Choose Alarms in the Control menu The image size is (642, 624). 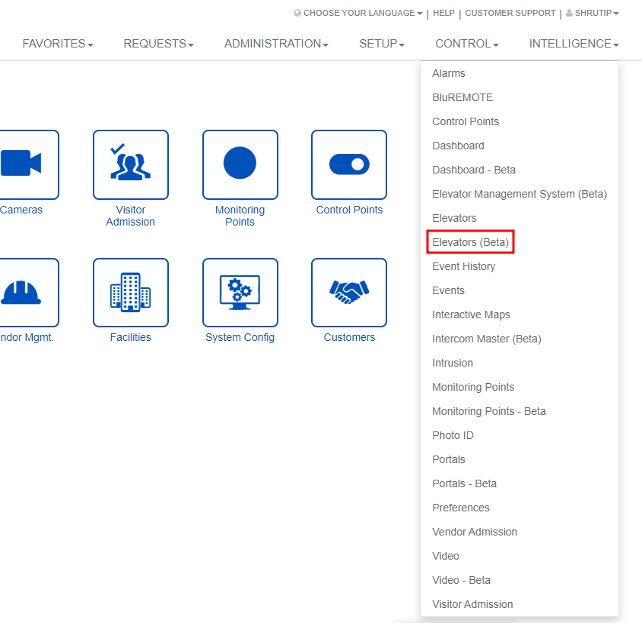pos(448,73)
